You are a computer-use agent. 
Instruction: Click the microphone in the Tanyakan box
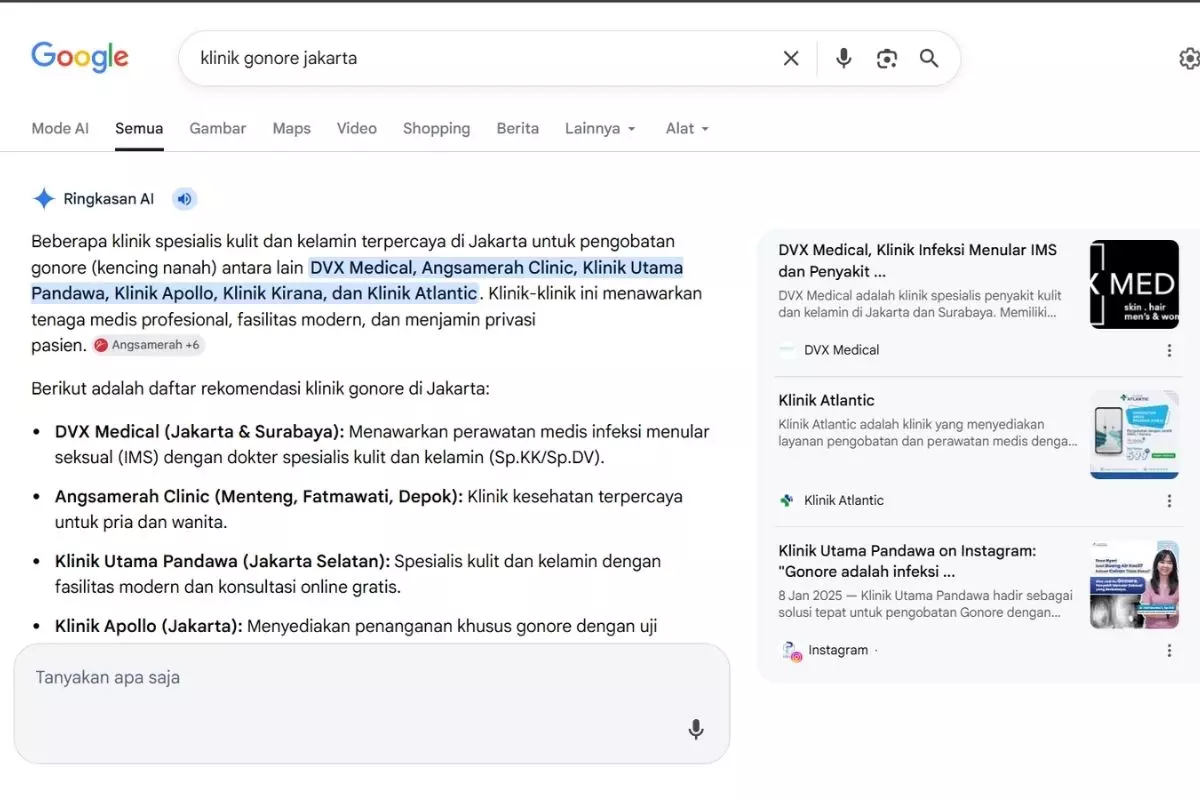pyautogui.click(x=696, y=730)
